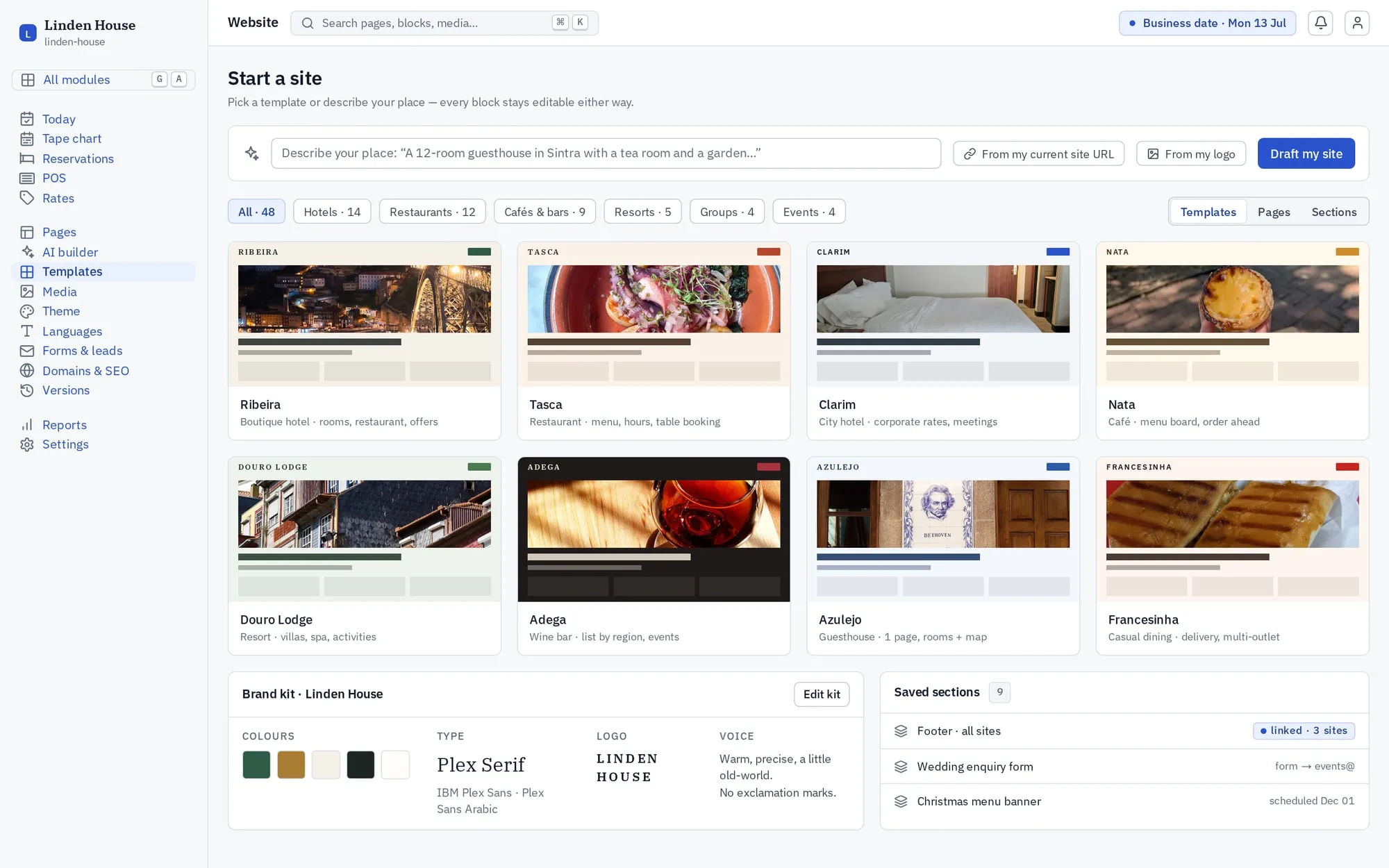This screenshot has height=868, width=1389.
Task: Click the Languages type icon
Action: pyautogui.click(x=27, y=331)
